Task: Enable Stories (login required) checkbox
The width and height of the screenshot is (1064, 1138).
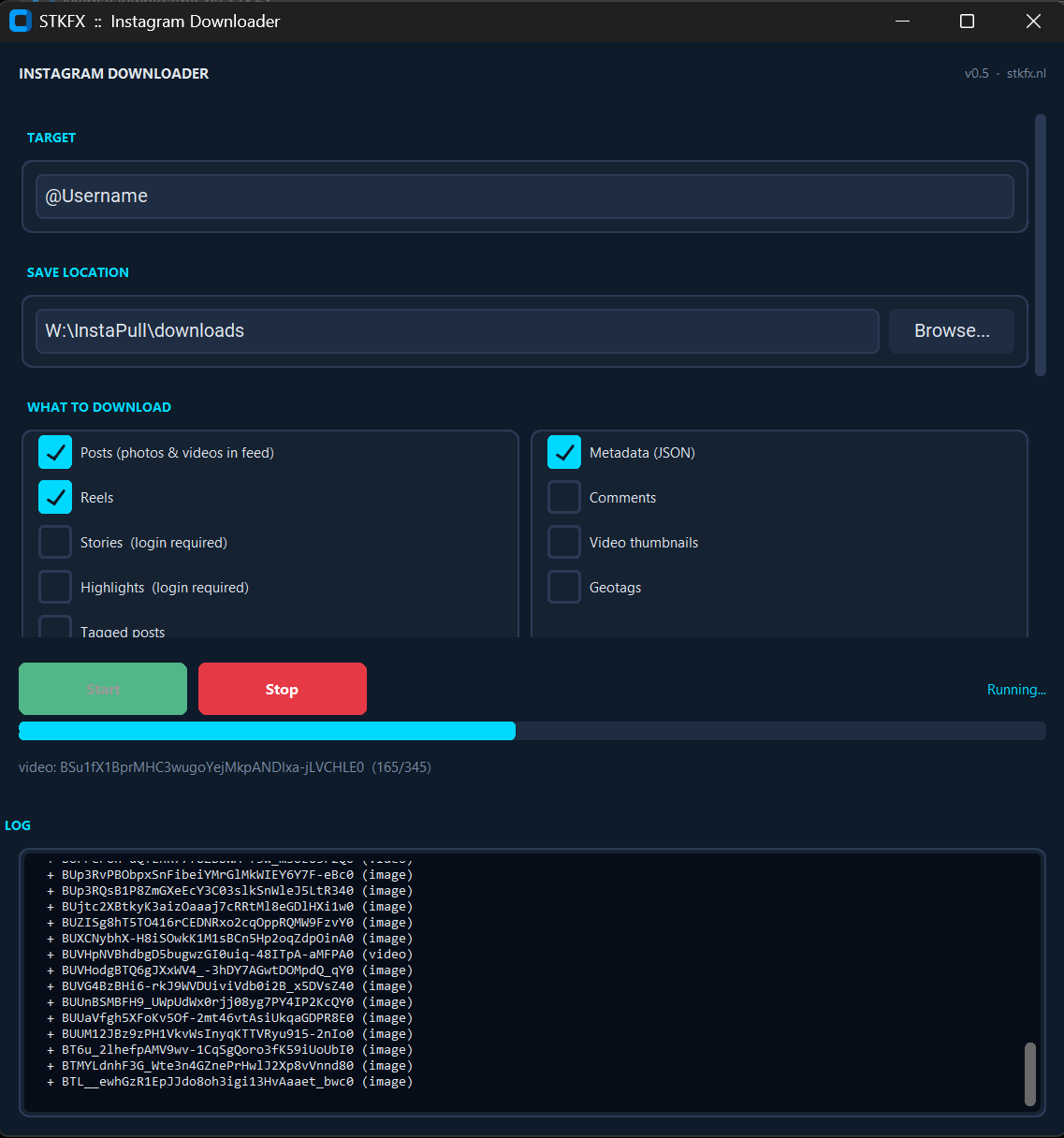Action: pos(55,542)
